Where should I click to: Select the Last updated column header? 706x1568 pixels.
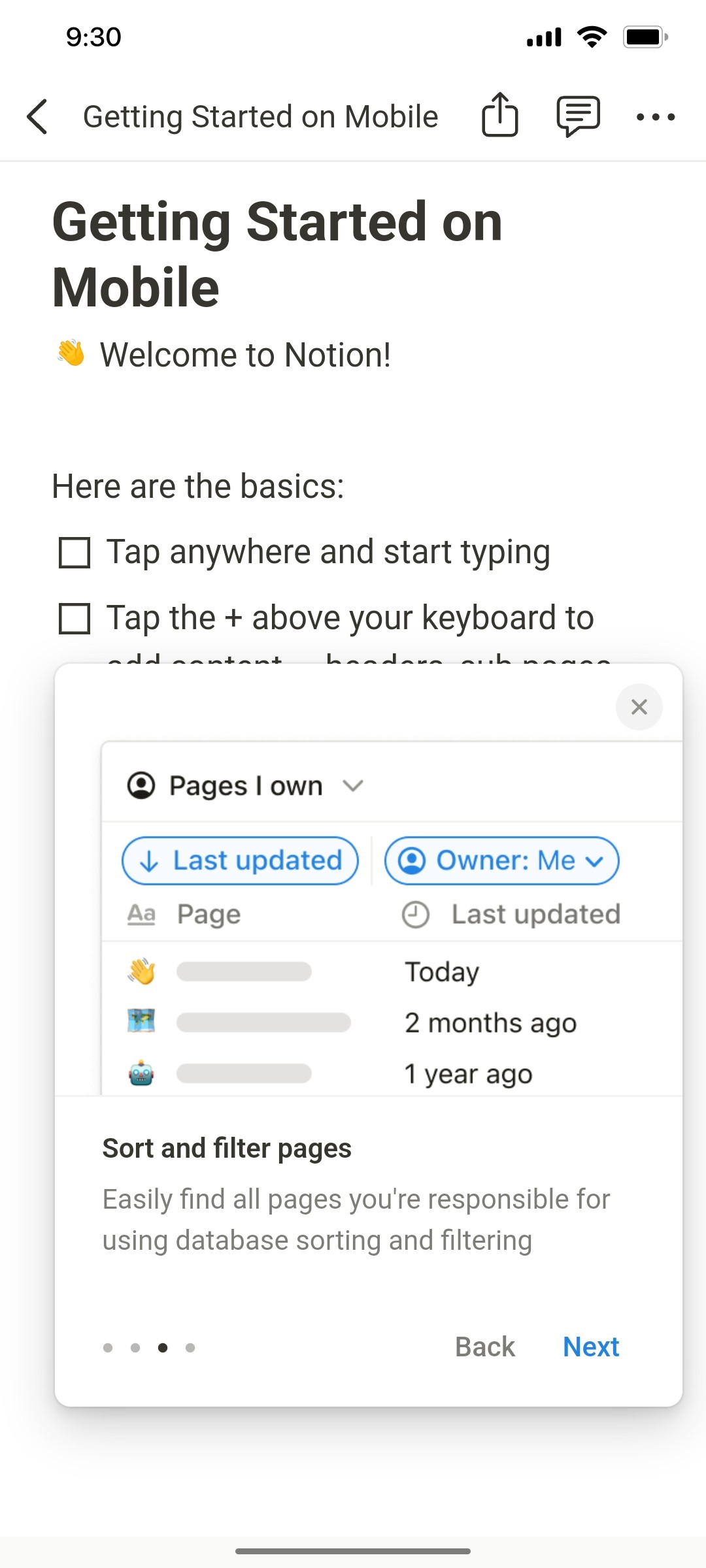[535, 913]
